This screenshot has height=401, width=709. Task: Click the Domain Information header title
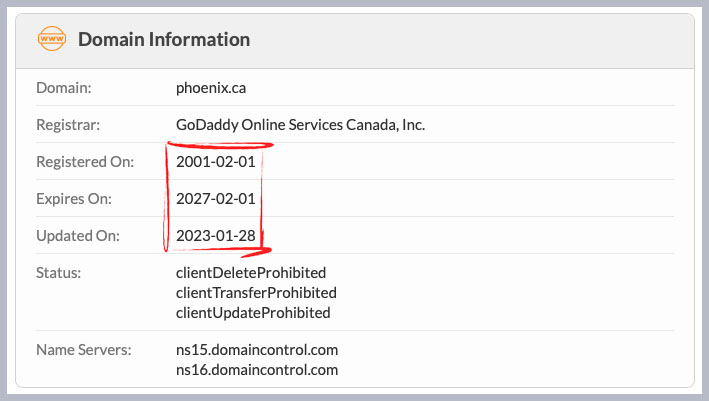point(164,40)
